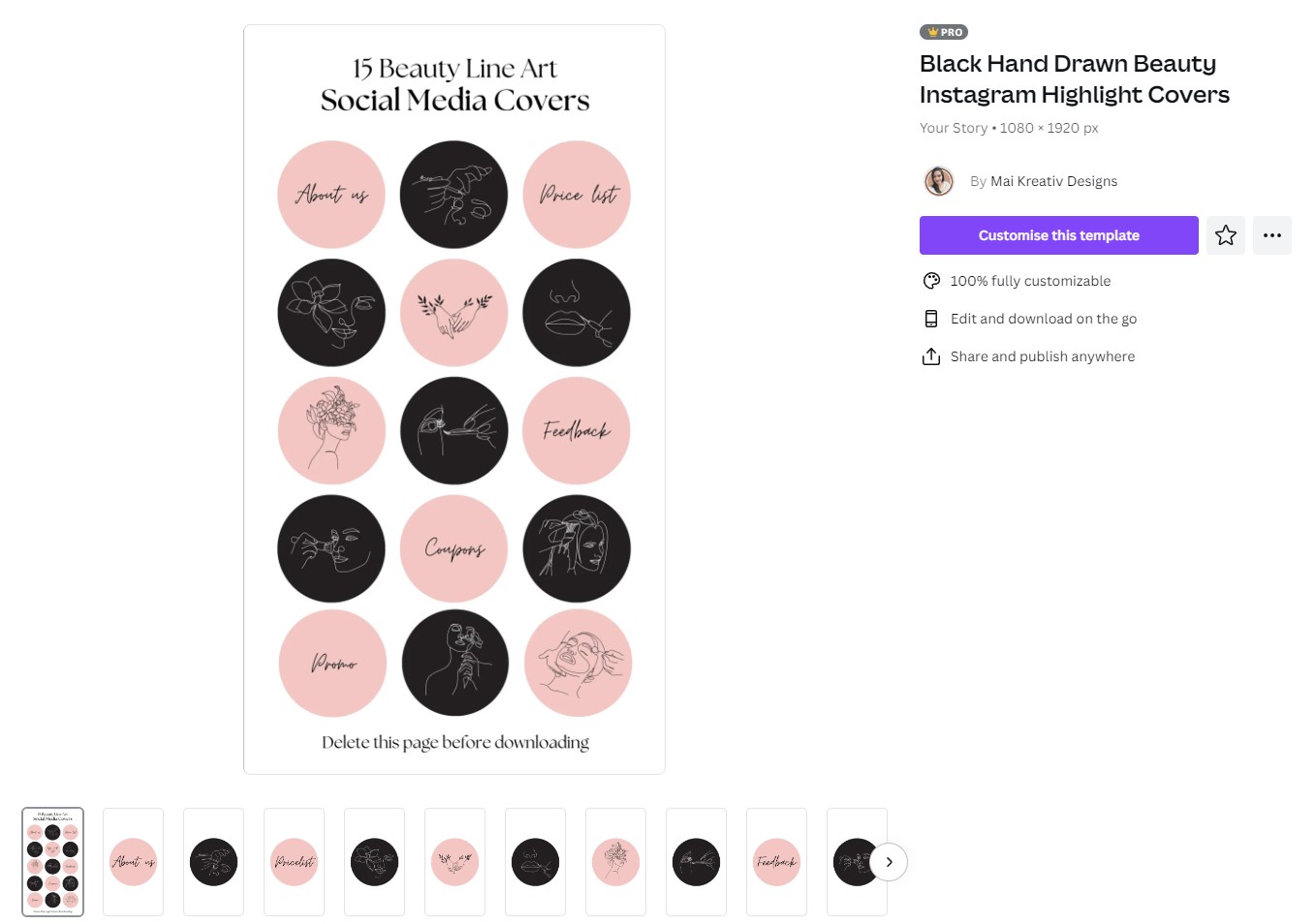This screenshot has height=924, width=1316.
Task: Show next thumbnails with the right arrow
Action: [x=889, y=862]
